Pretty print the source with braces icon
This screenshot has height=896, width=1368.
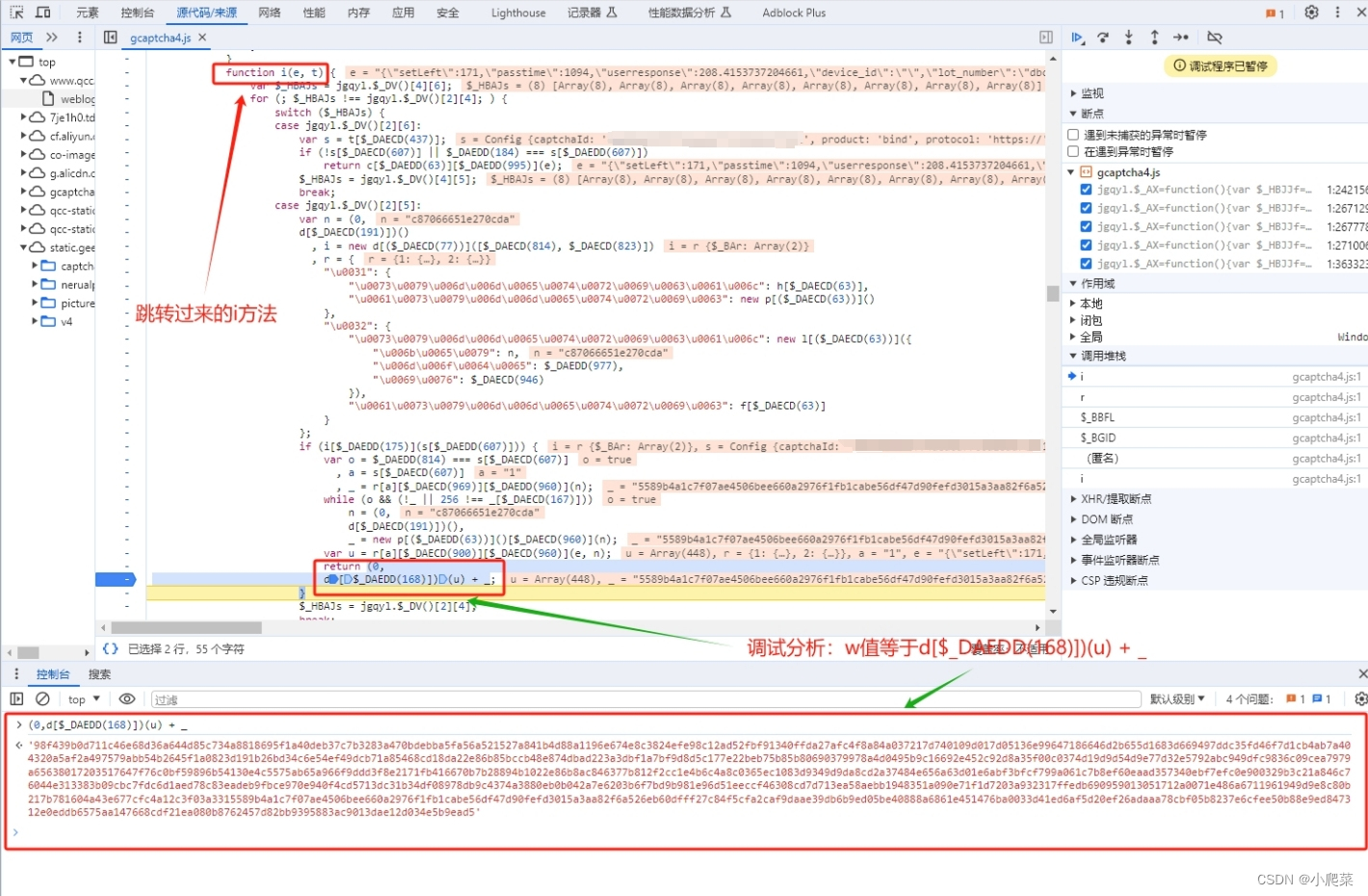[111, 648]
